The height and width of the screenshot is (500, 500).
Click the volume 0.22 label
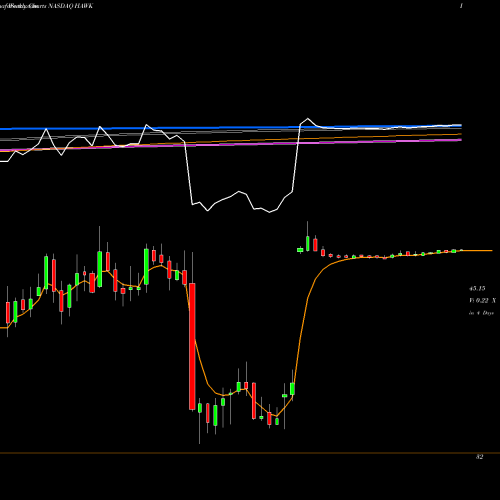483,301
